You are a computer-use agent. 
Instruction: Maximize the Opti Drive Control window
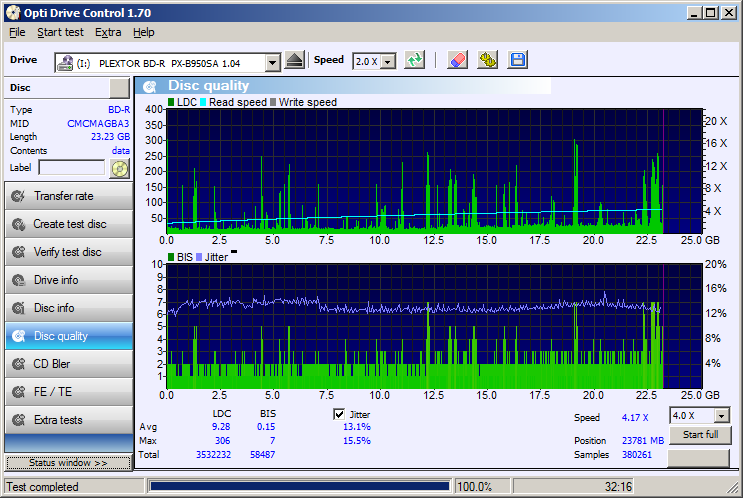(710, 13)
